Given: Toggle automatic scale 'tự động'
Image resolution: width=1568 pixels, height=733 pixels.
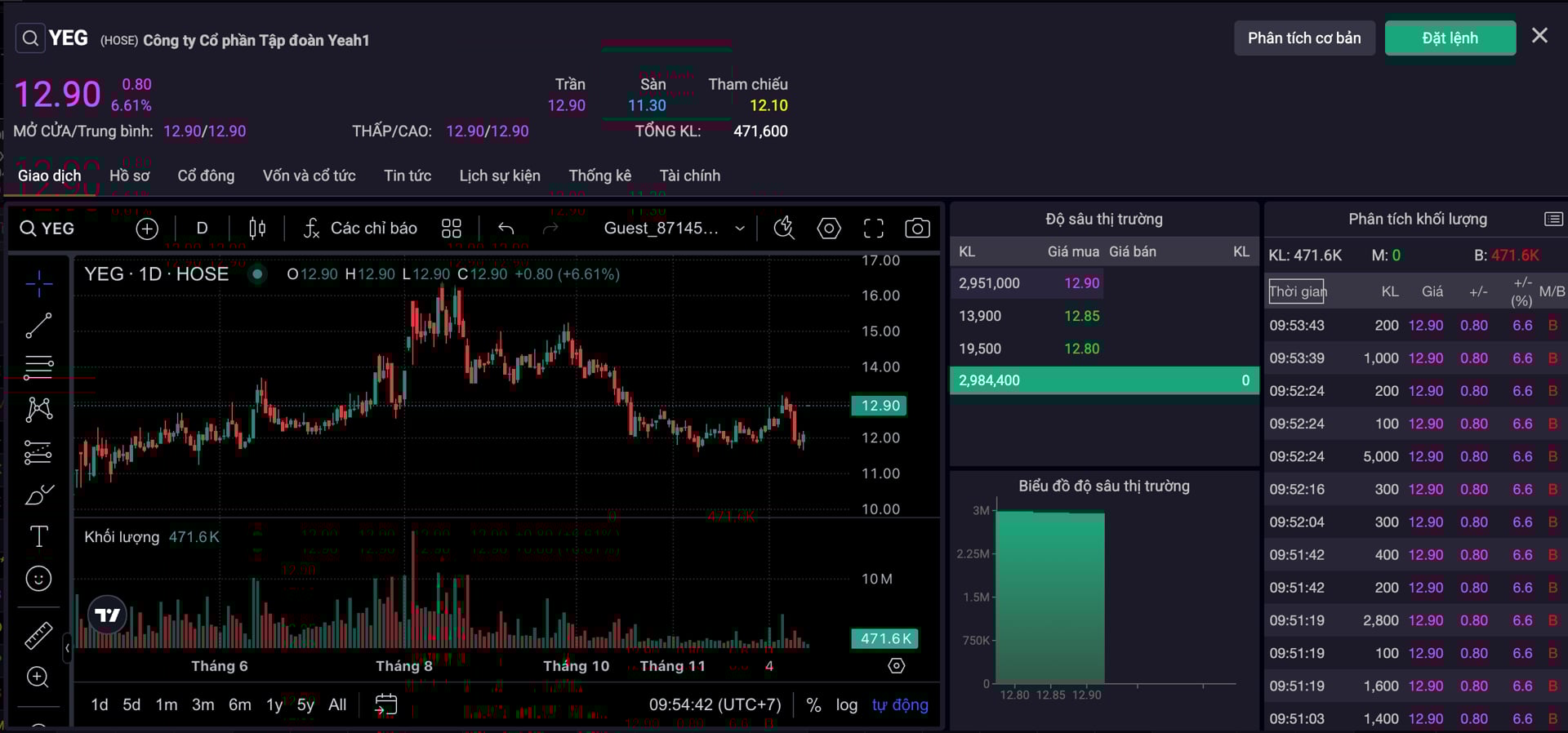Looking at the screenshot, I should click(x=899, y=705).
